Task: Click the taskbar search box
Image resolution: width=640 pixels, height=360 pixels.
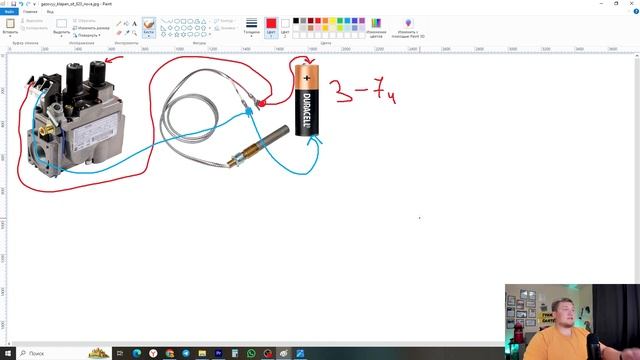Action: point(63,353)
